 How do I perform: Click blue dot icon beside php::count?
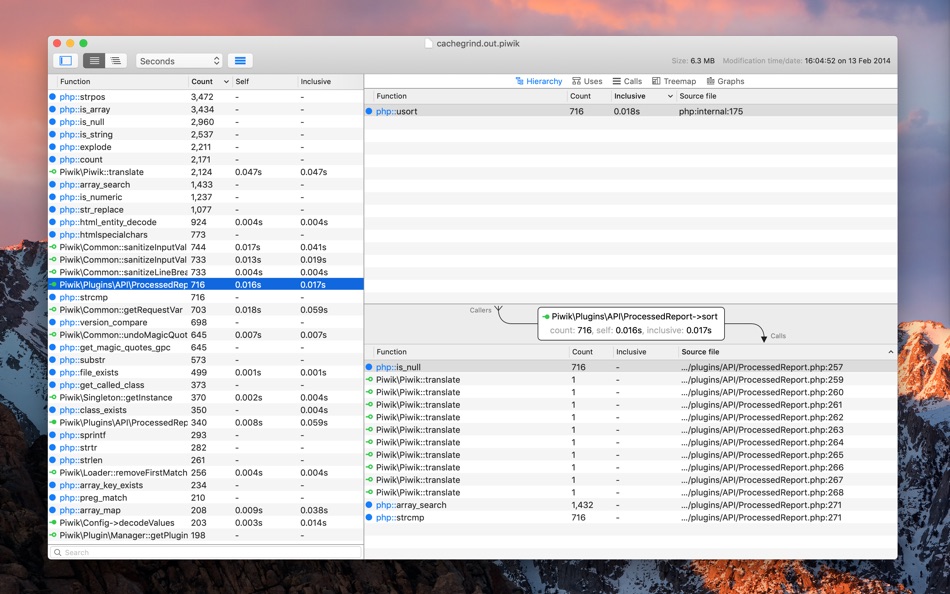tap(53, 159)
